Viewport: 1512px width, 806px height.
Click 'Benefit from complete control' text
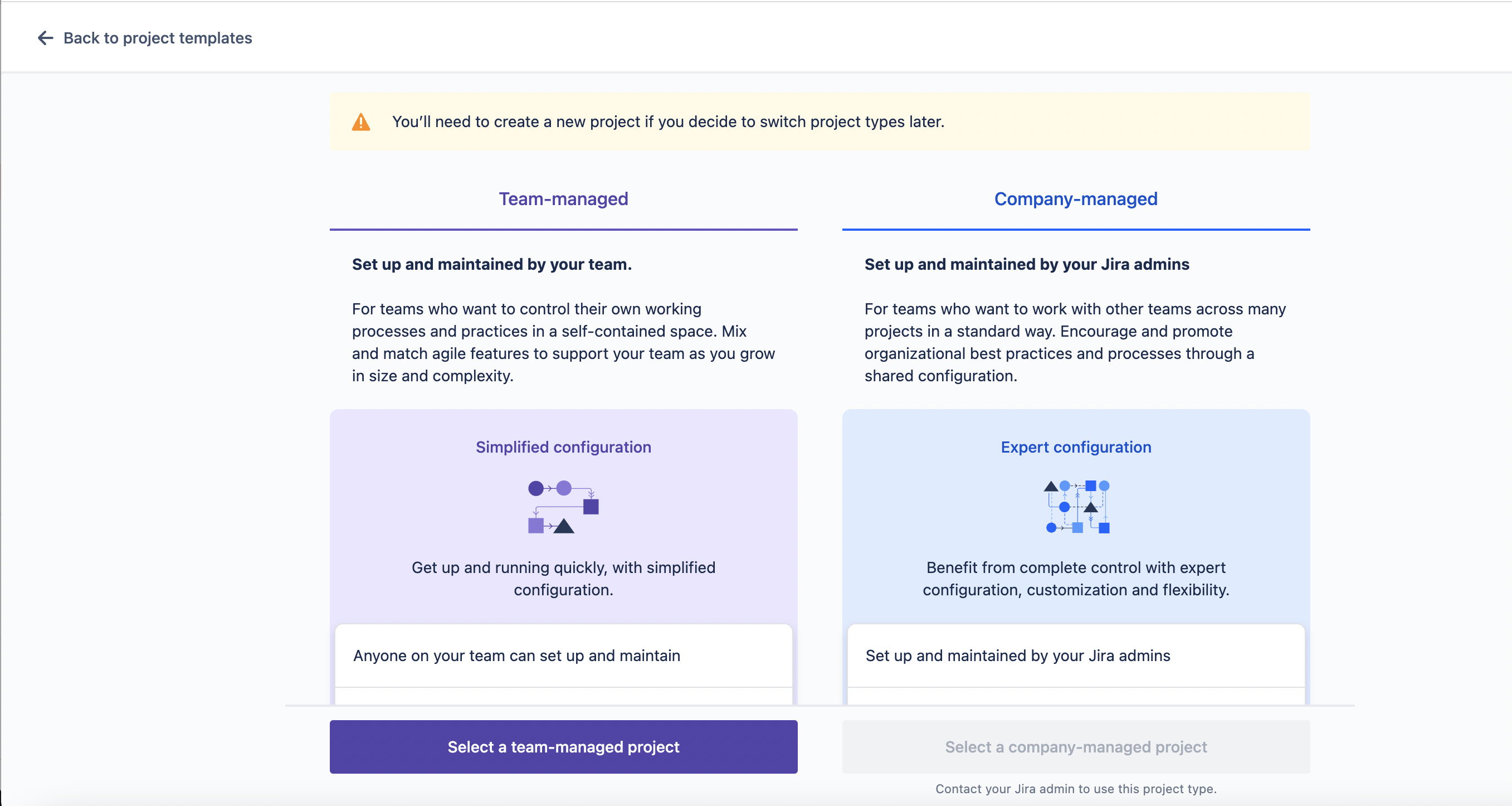1076,579
